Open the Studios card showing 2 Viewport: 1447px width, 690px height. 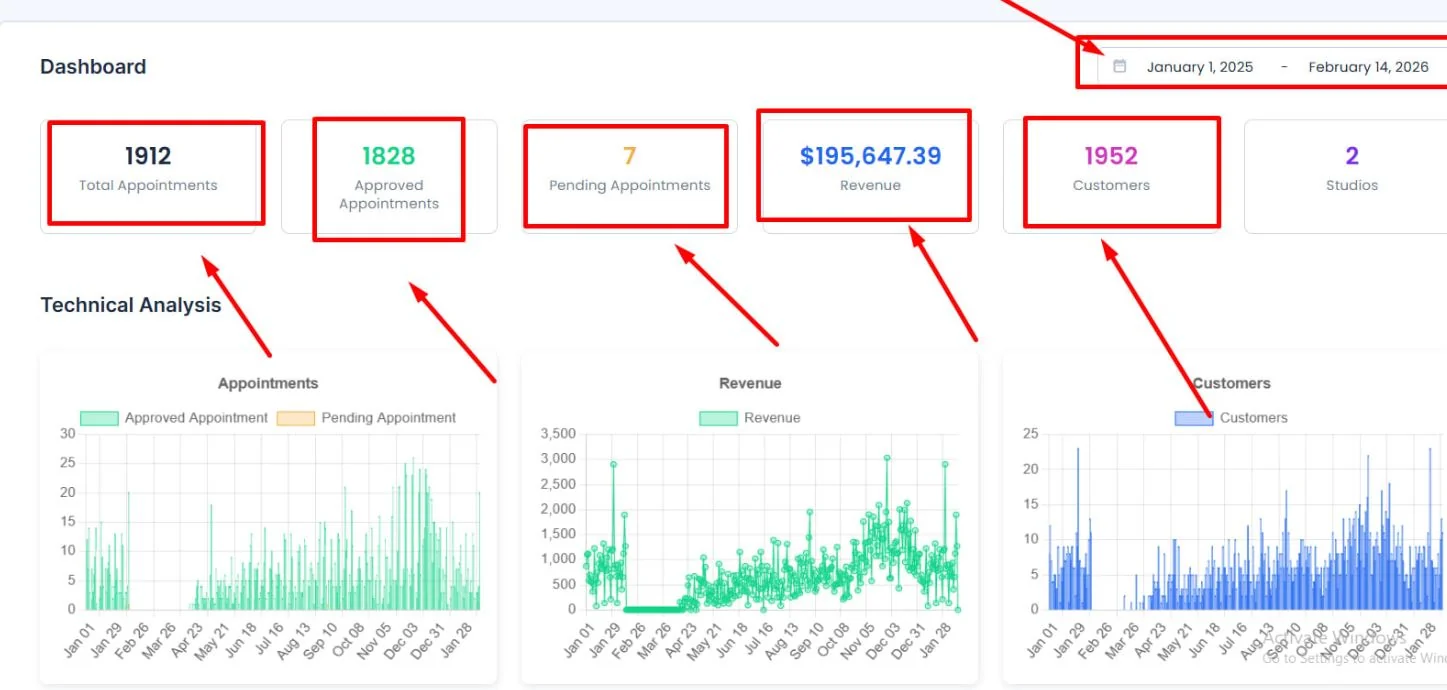coord(1345,177)
